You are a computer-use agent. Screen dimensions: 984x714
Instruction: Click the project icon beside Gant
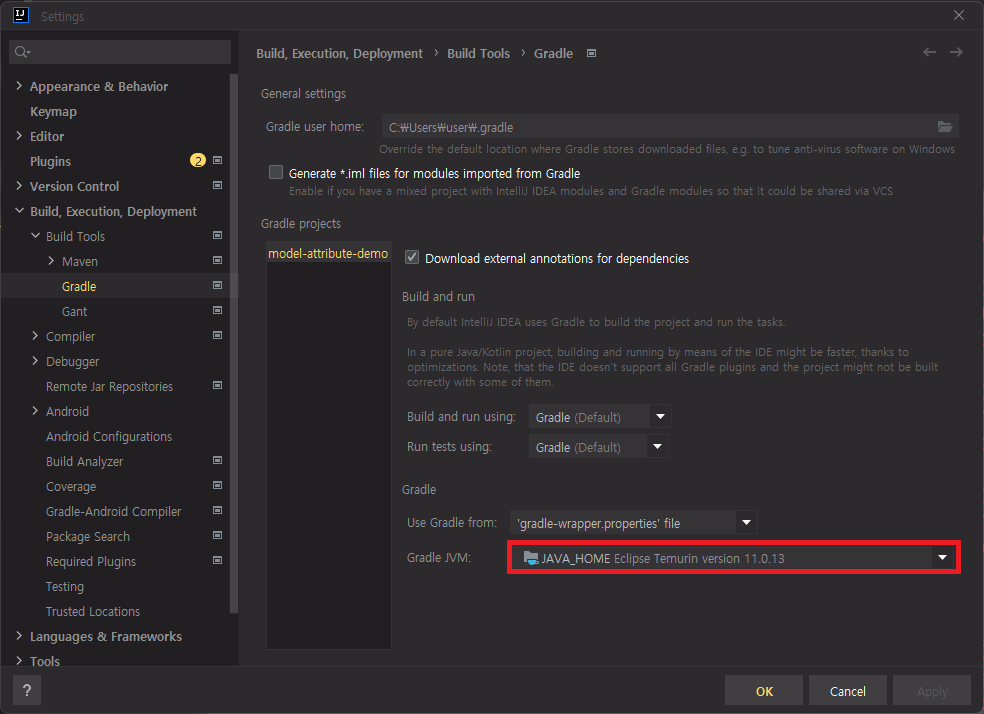point(218,311)
